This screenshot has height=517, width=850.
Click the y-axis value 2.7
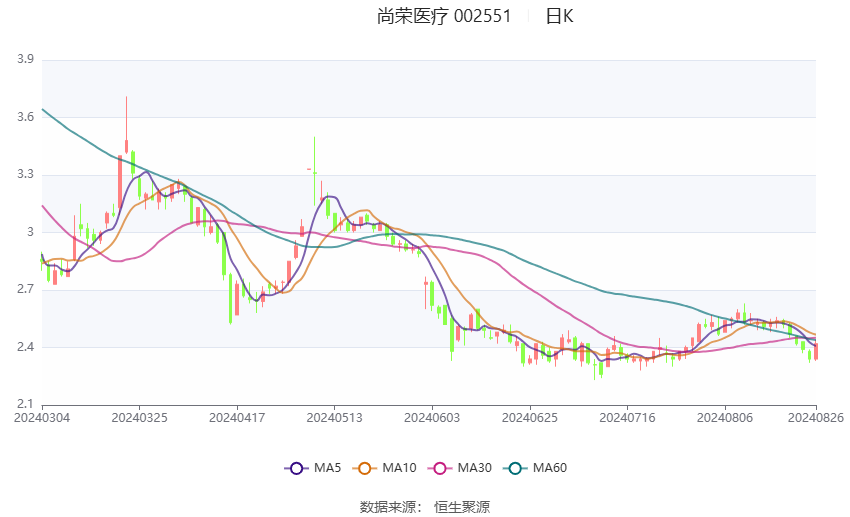coord(25,289)
